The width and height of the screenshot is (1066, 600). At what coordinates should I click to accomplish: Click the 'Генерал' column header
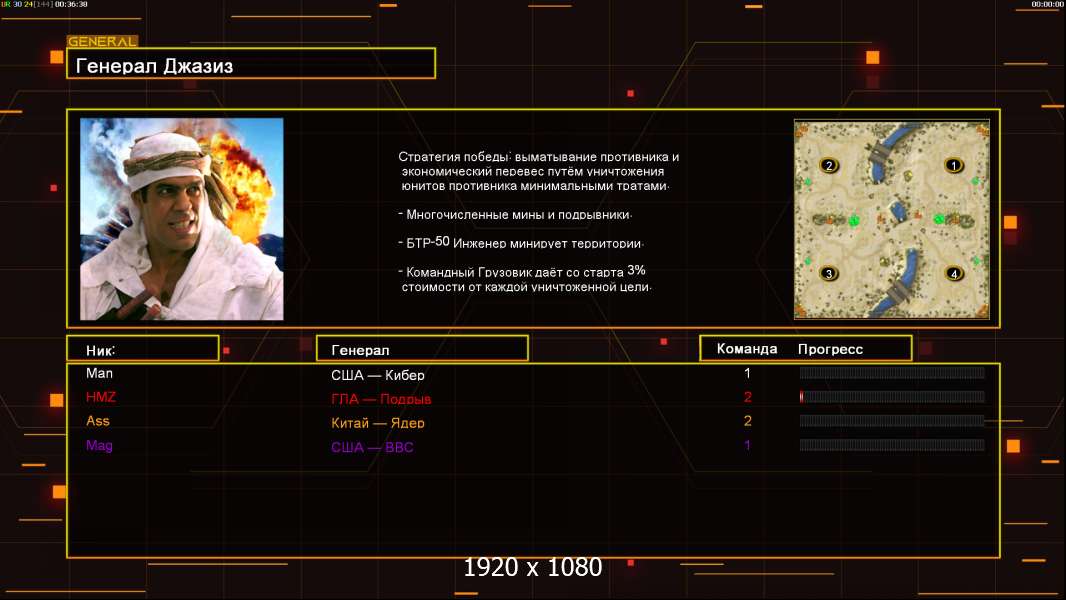422,348
